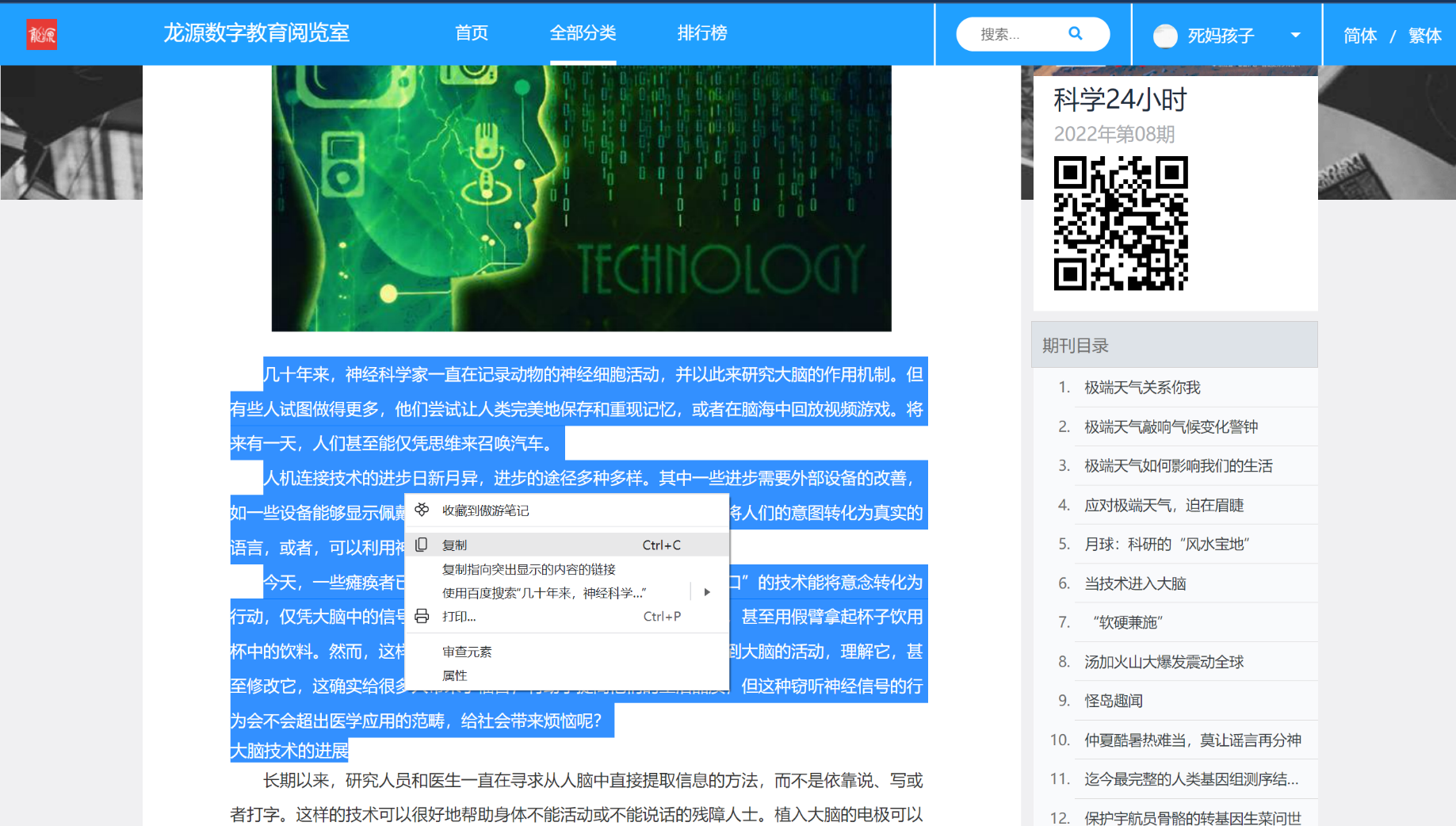Choose 使用百度搜索 menu entry
Viewport: 1456px width, 826px height.
click(567, 592)
